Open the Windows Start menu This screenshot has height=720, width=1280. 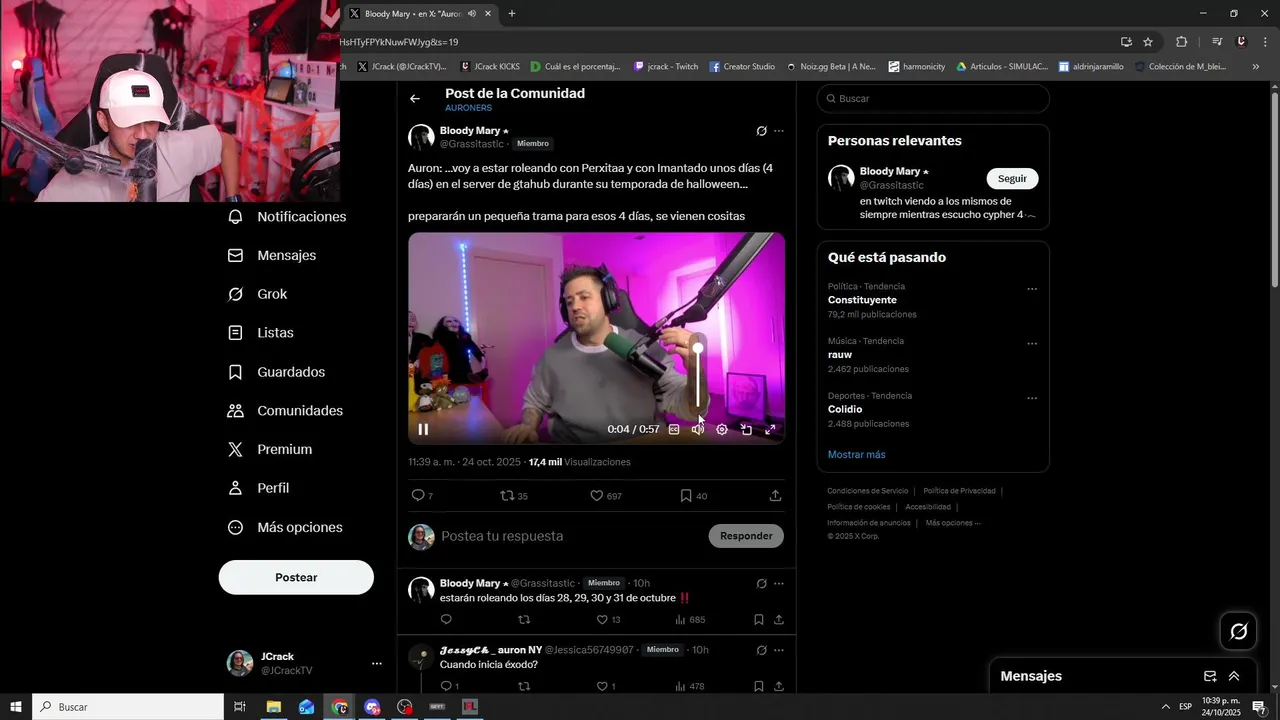coord(16,707)
